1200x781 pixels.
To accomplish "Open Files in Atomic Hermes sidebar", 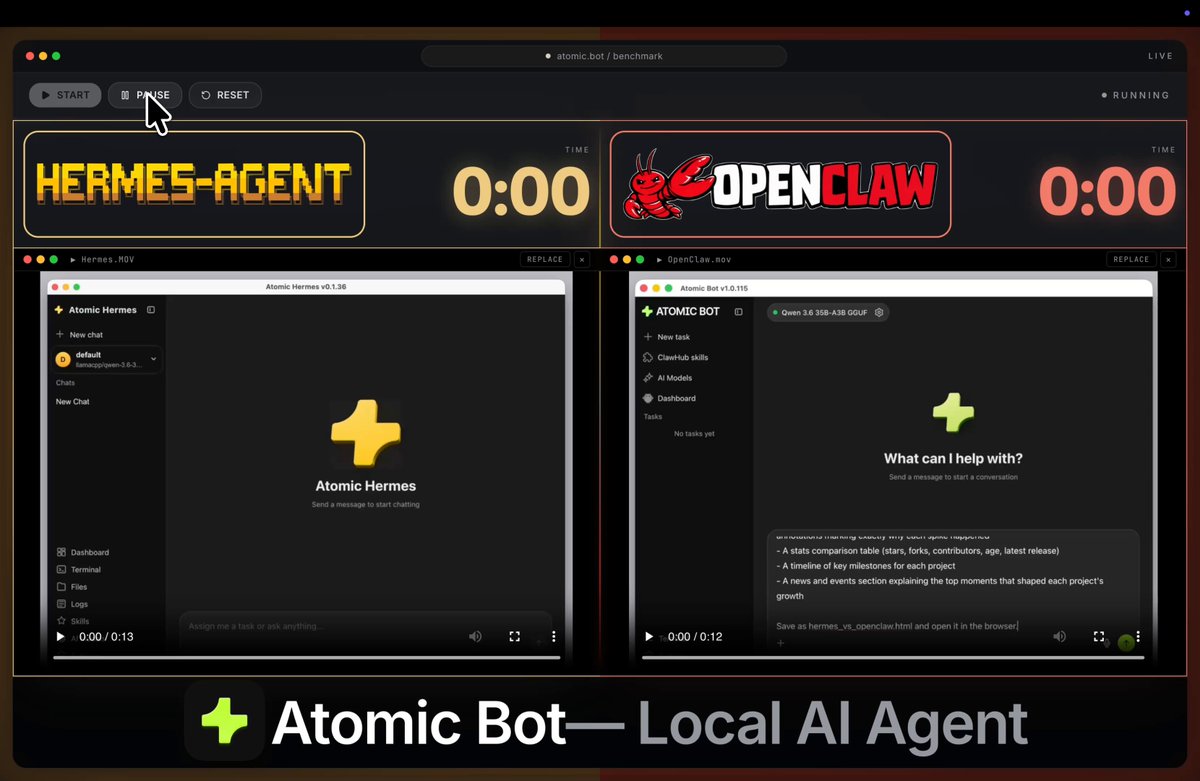I will pyautogui.click(x=72, y=587).
